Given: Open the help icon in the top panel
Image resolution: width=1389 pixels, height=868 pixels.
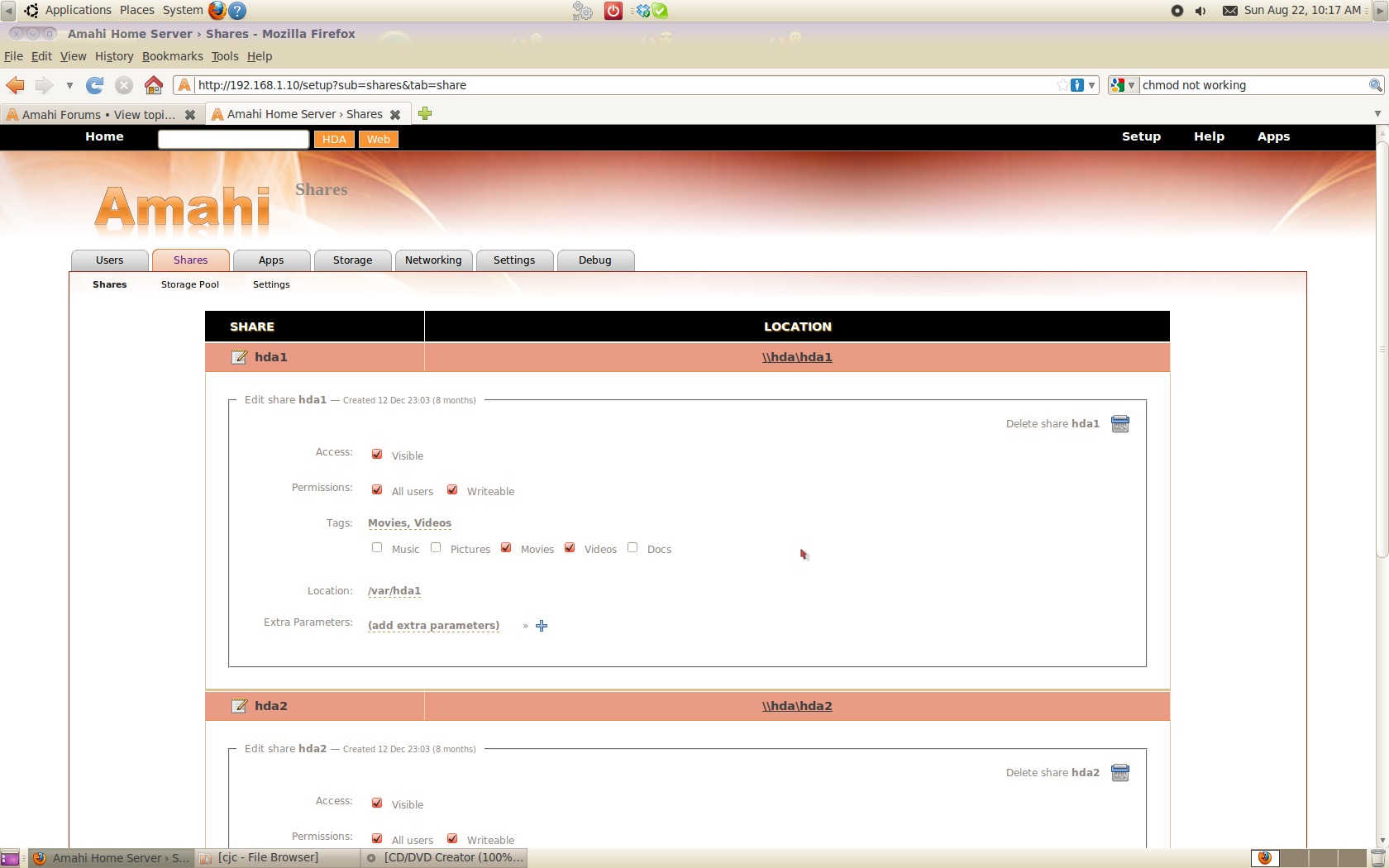Looking at the screenshot, I should (x=237, y=10).
